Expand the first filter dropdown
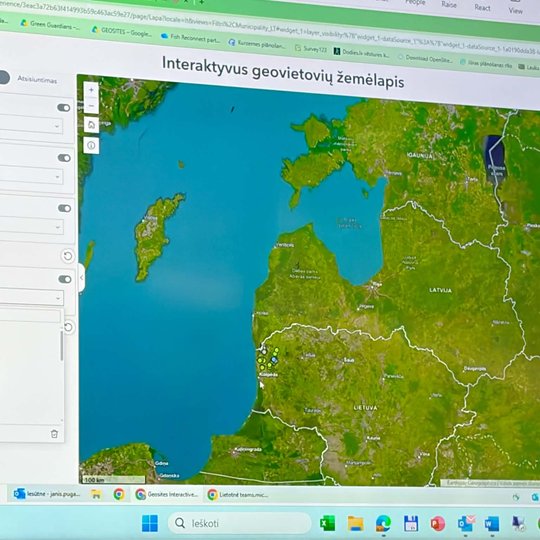 [30, 126]
